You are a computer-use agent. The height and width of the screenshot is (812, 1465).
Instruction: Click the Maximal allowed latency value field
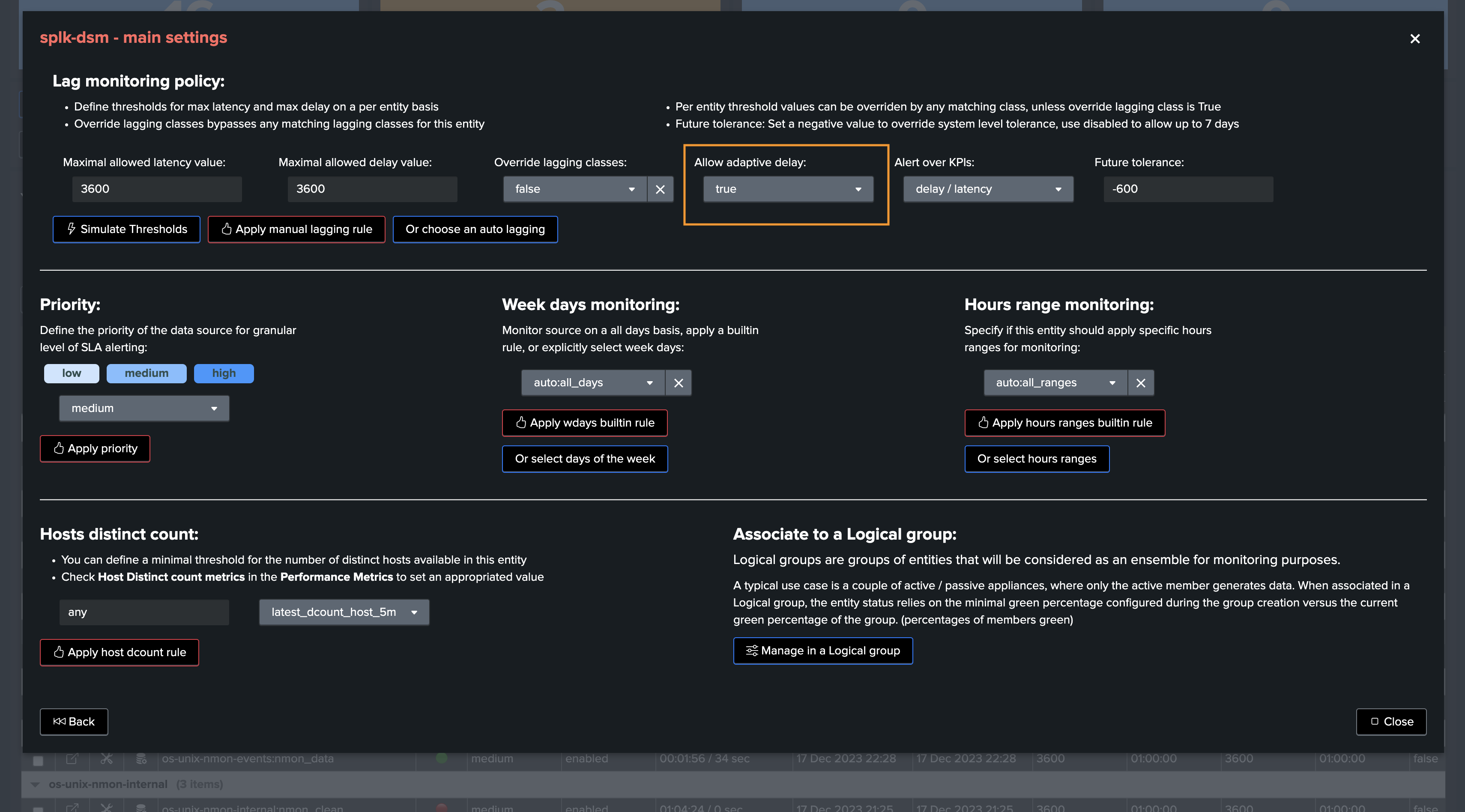(x=156, y=189)
